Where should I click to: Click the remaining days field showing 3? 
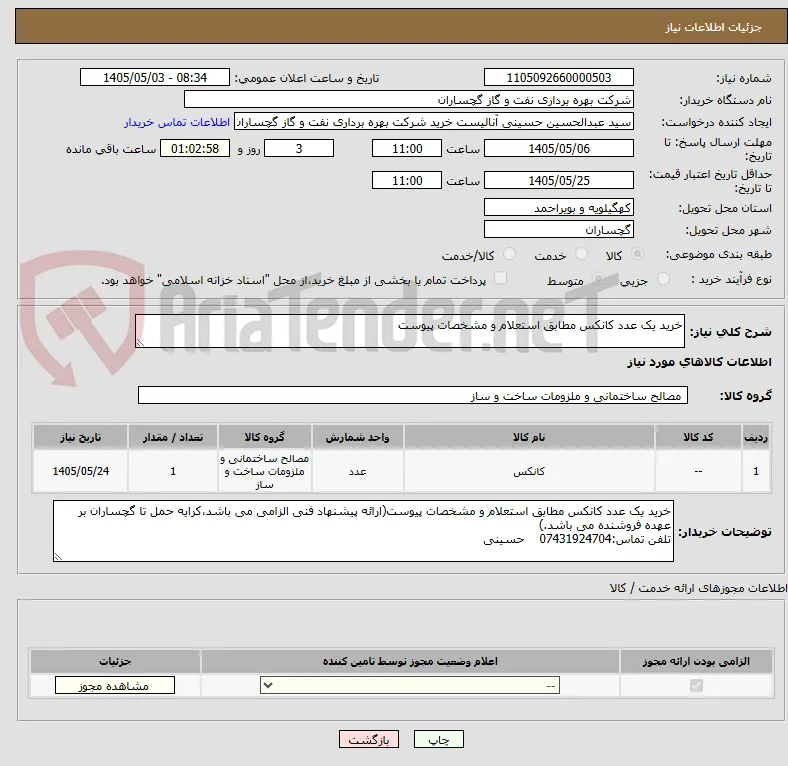[x=299, y=149]
